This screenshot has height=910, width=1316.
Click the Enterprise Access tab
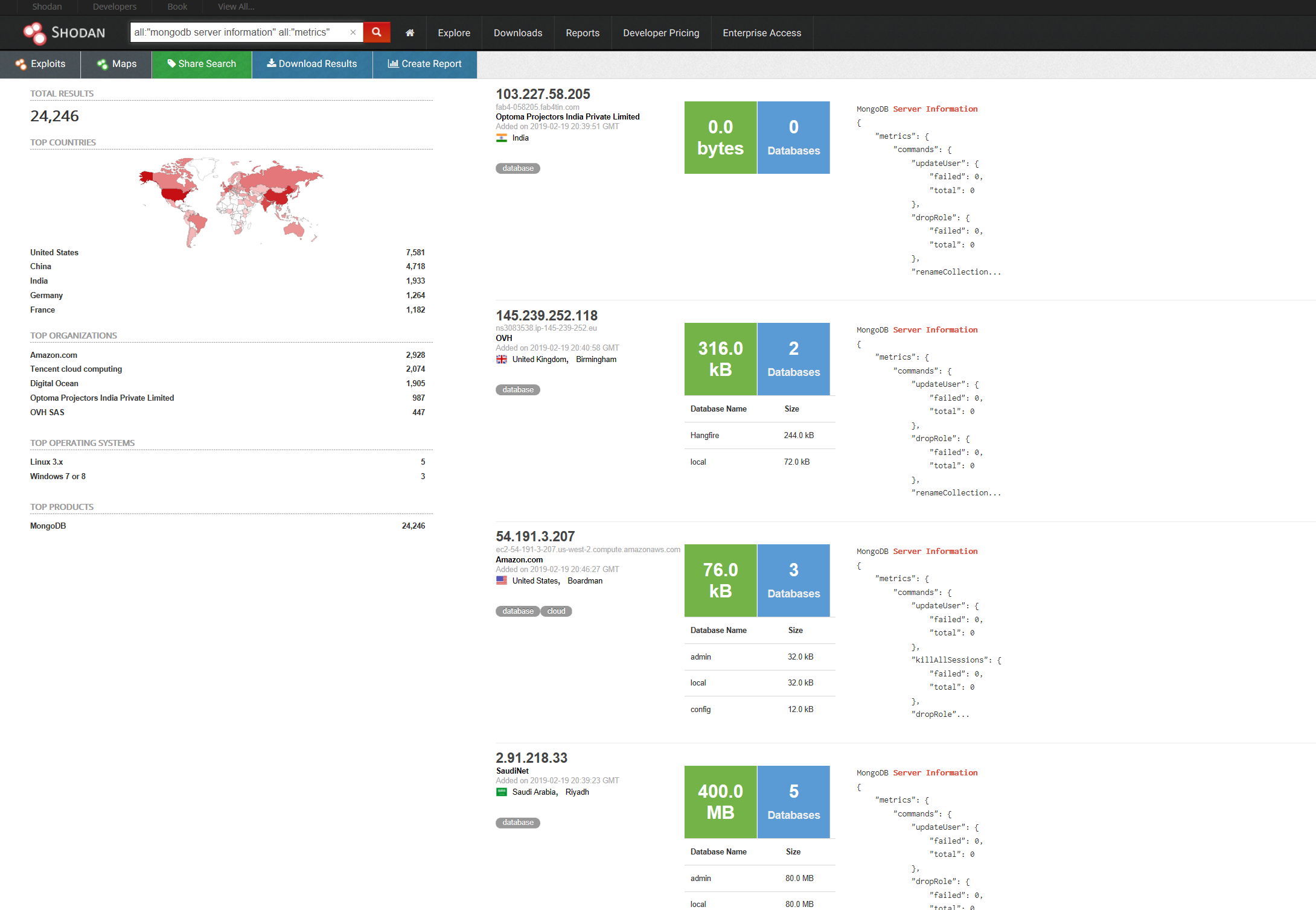(x=762, y=33)
